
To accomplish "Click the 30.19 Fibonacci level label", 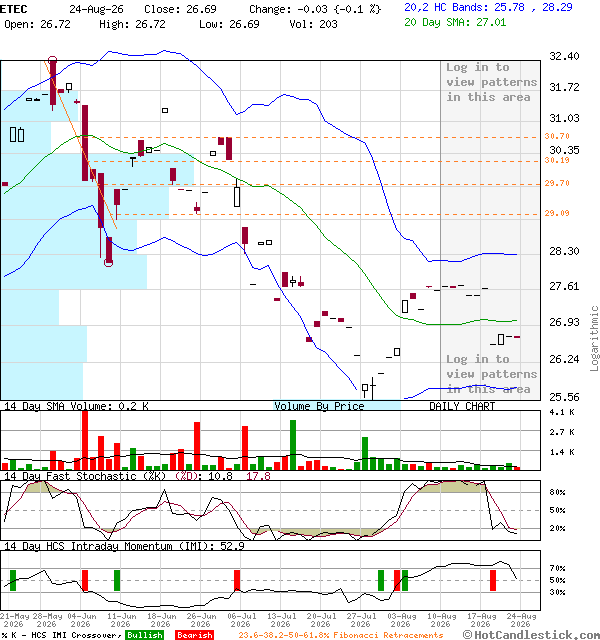I will (557, 160).
